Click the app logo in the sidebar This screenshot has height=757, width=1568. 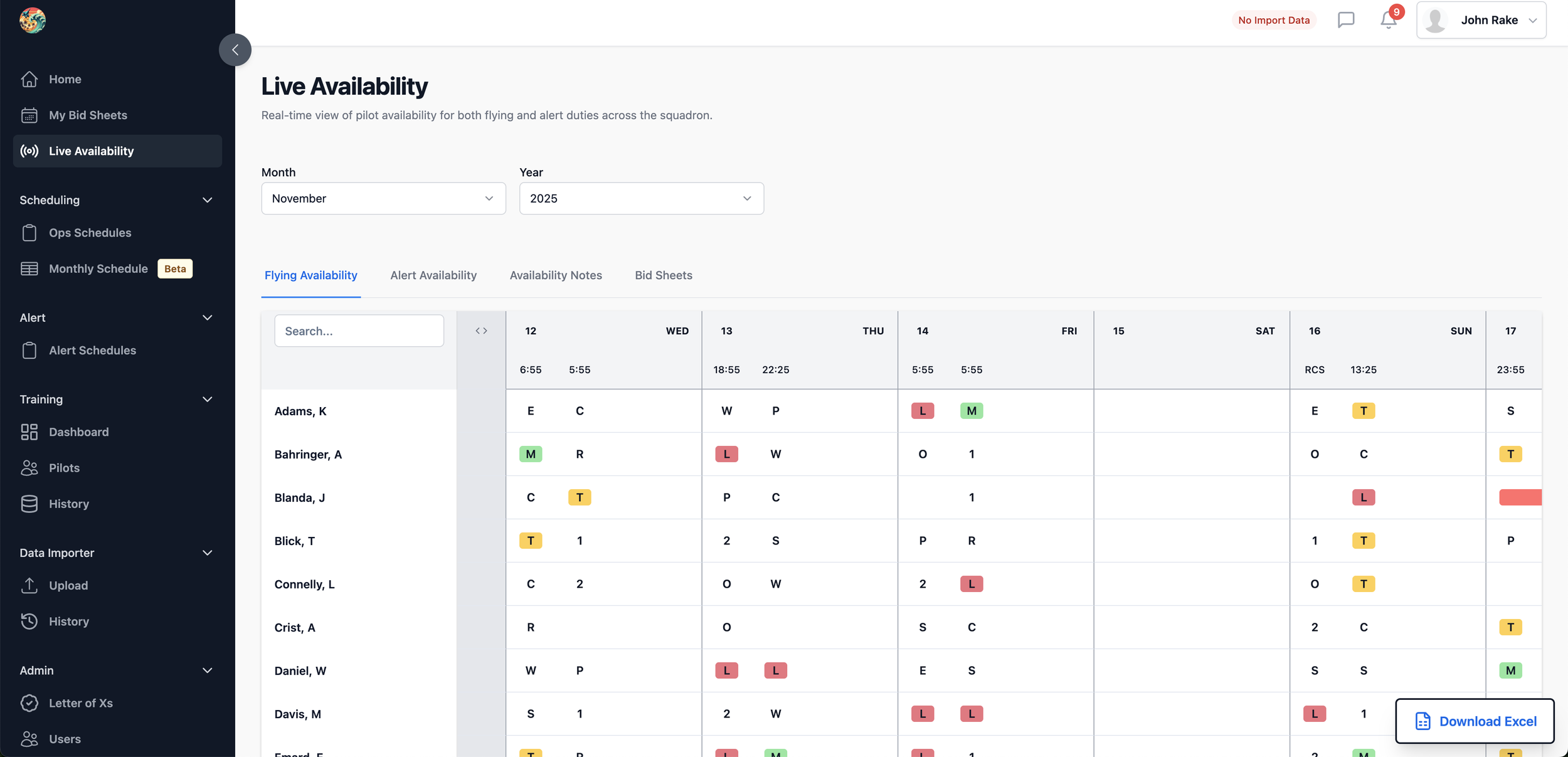[33, 21]
